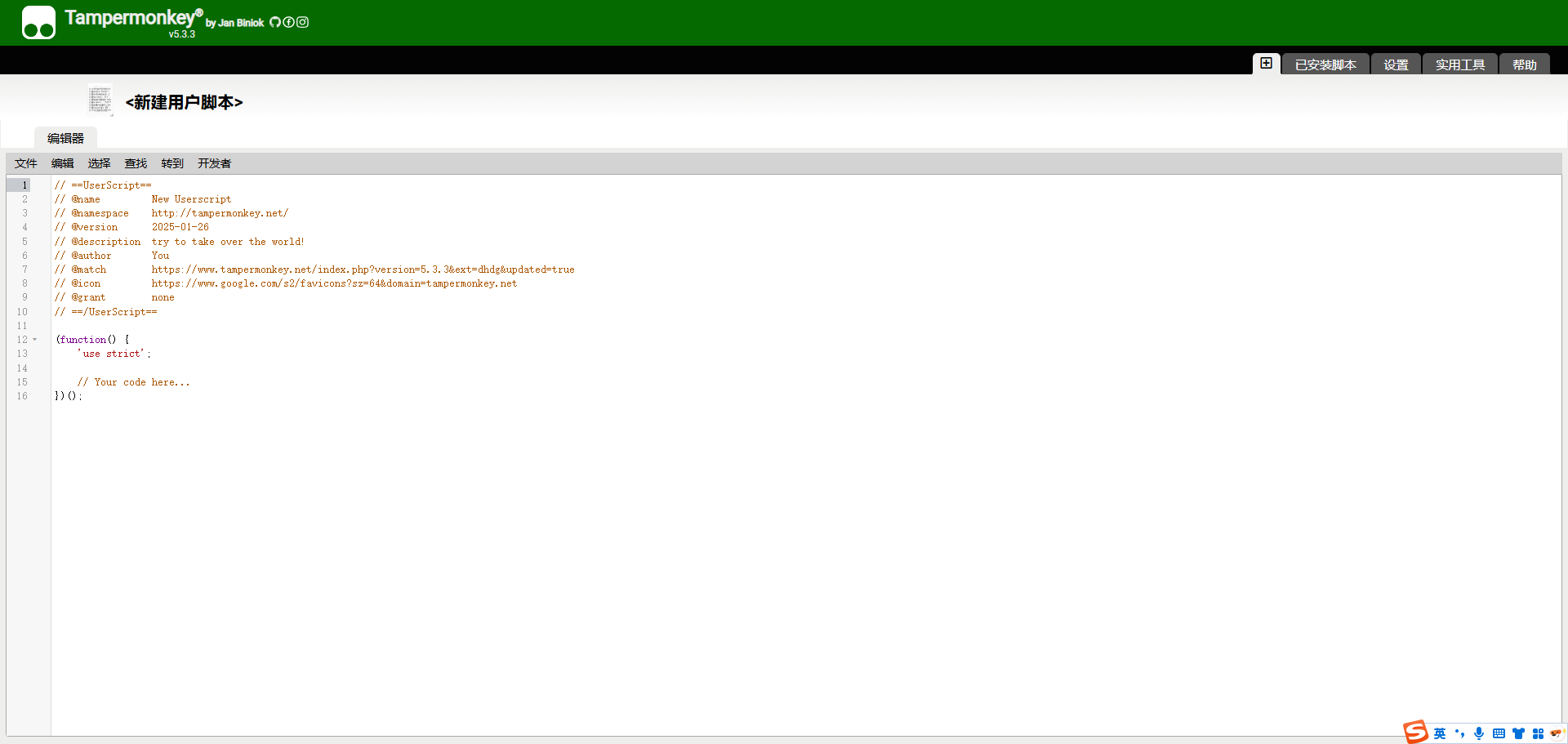Click the 'use strict' statement line

point(114,354)
